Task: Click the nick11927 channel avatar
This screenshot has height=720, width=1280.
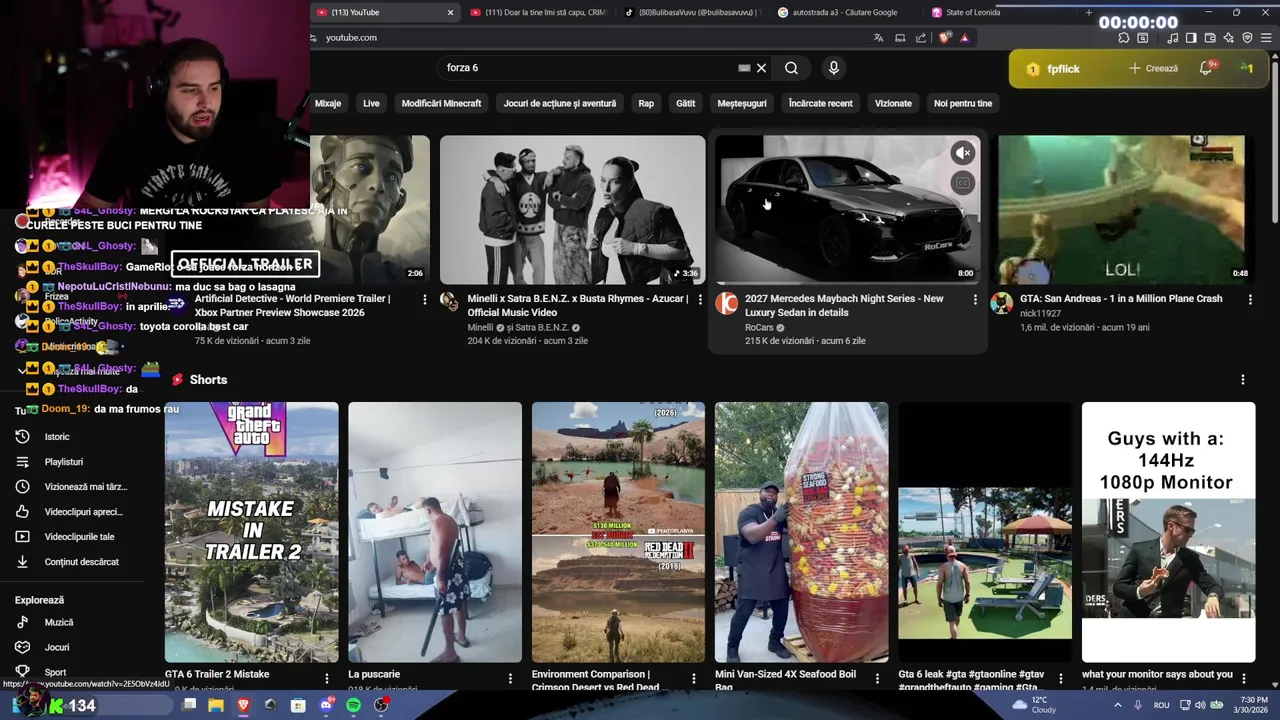Action: [1001, 303]
